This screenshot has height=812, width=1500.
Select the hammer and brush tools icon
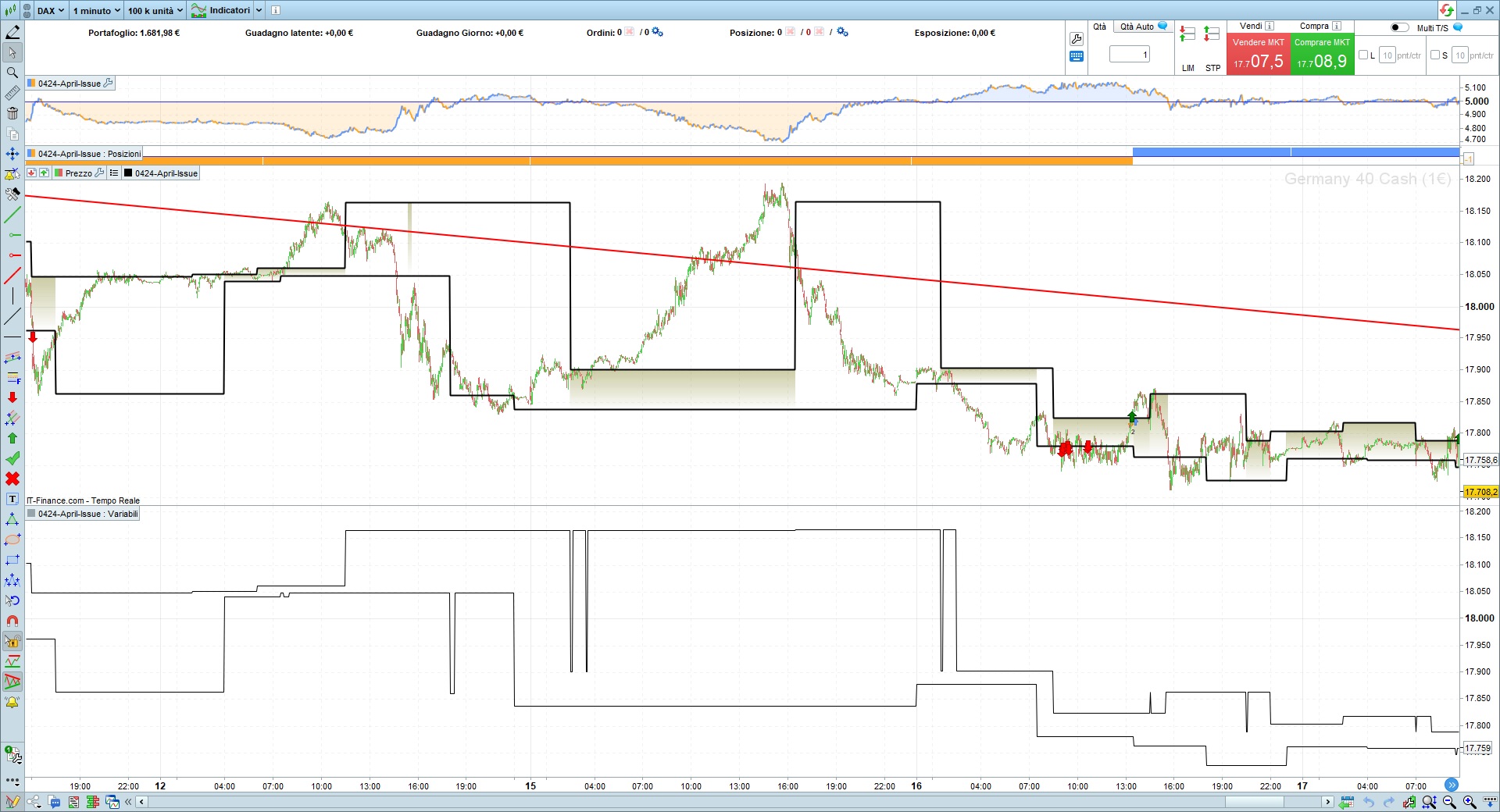12,194
